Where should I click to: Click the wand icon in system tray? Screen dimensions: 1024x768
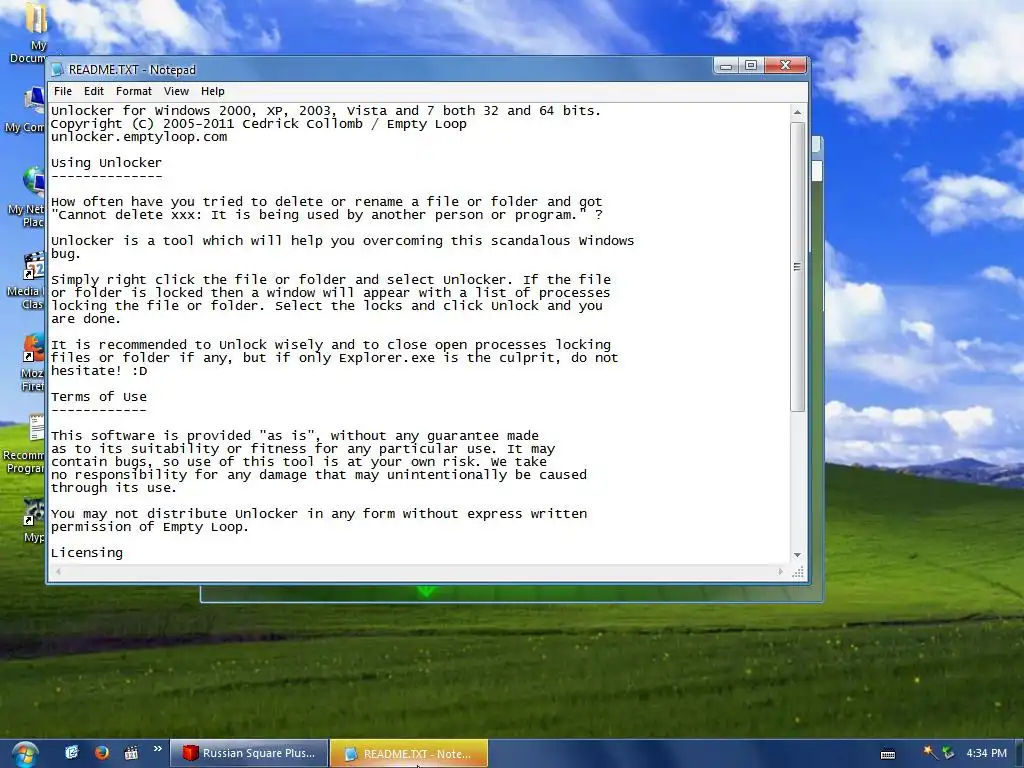coord(929,752)
